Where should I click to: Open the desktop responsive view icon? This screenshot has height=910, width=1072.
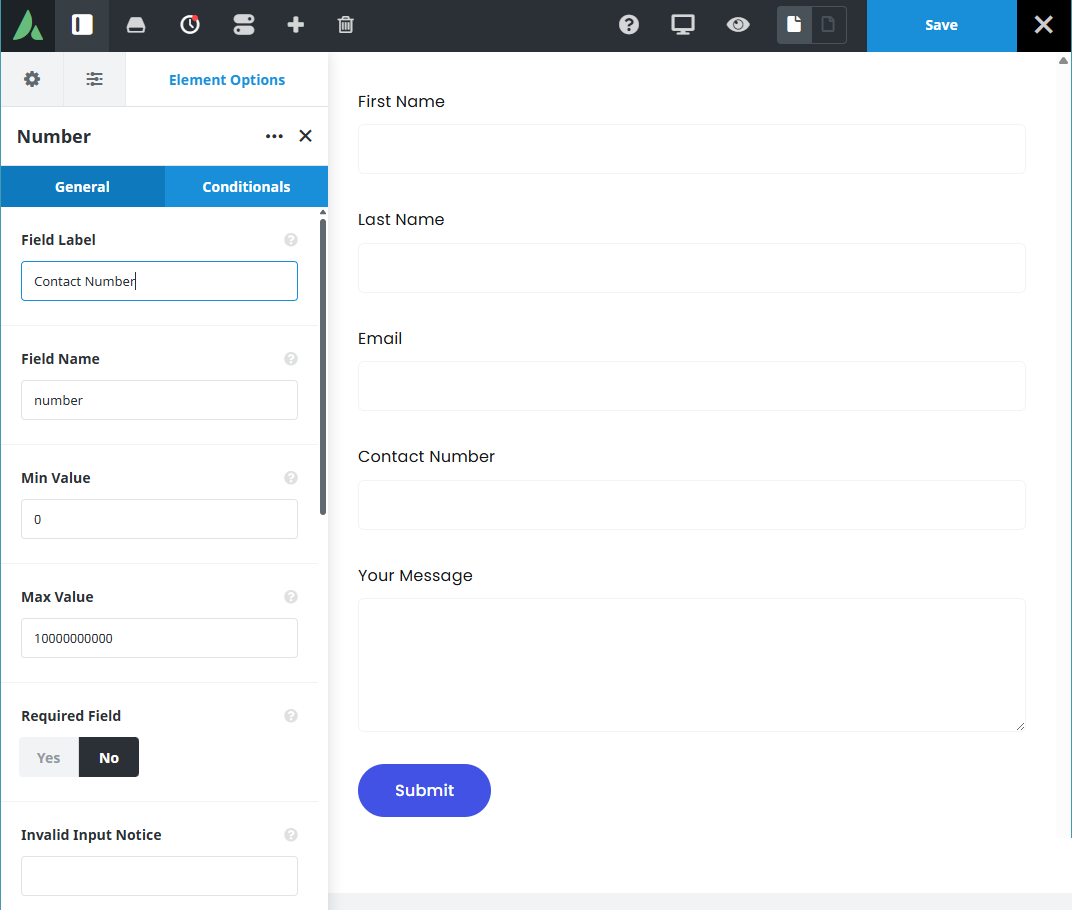tap(683, 25)
